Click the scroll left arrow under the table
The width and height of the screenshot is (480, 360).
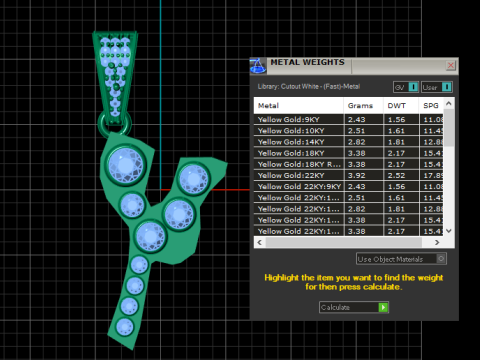pyautogui.click(x=260, y=242)
